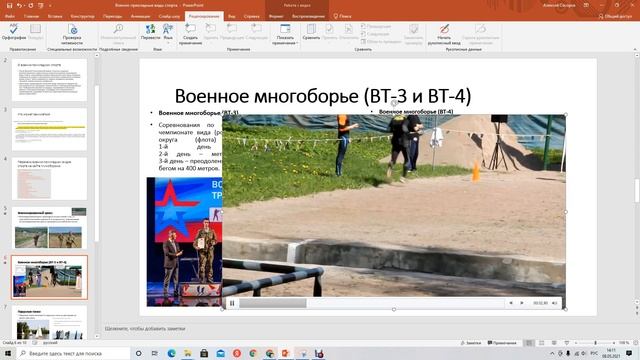
Task: Undo last action in quick access toolbar
Action: [19, 5]
